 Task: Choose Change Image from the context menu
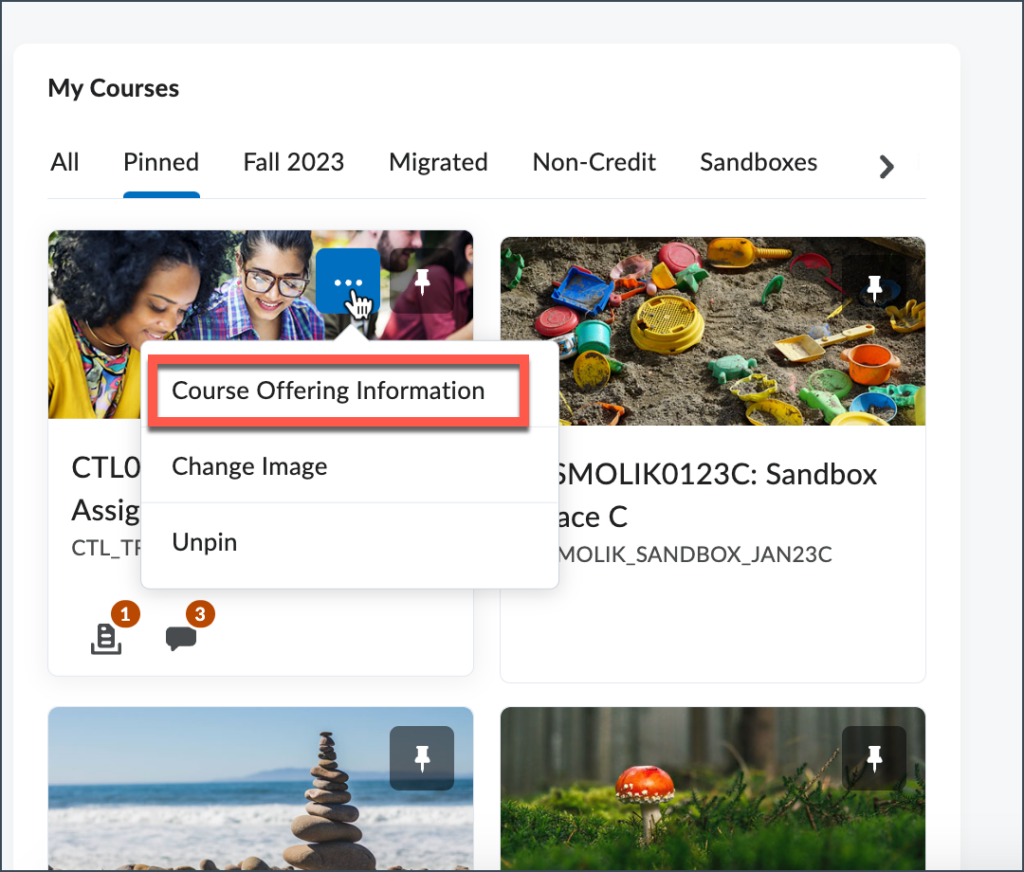tap(249, 466)
